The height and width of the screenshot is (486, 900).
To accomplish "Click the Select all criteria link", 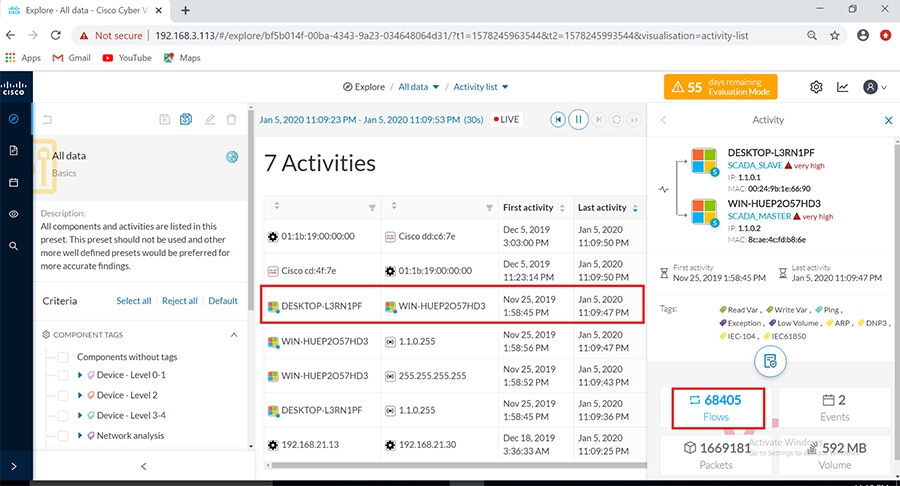I will click(134, 301).
